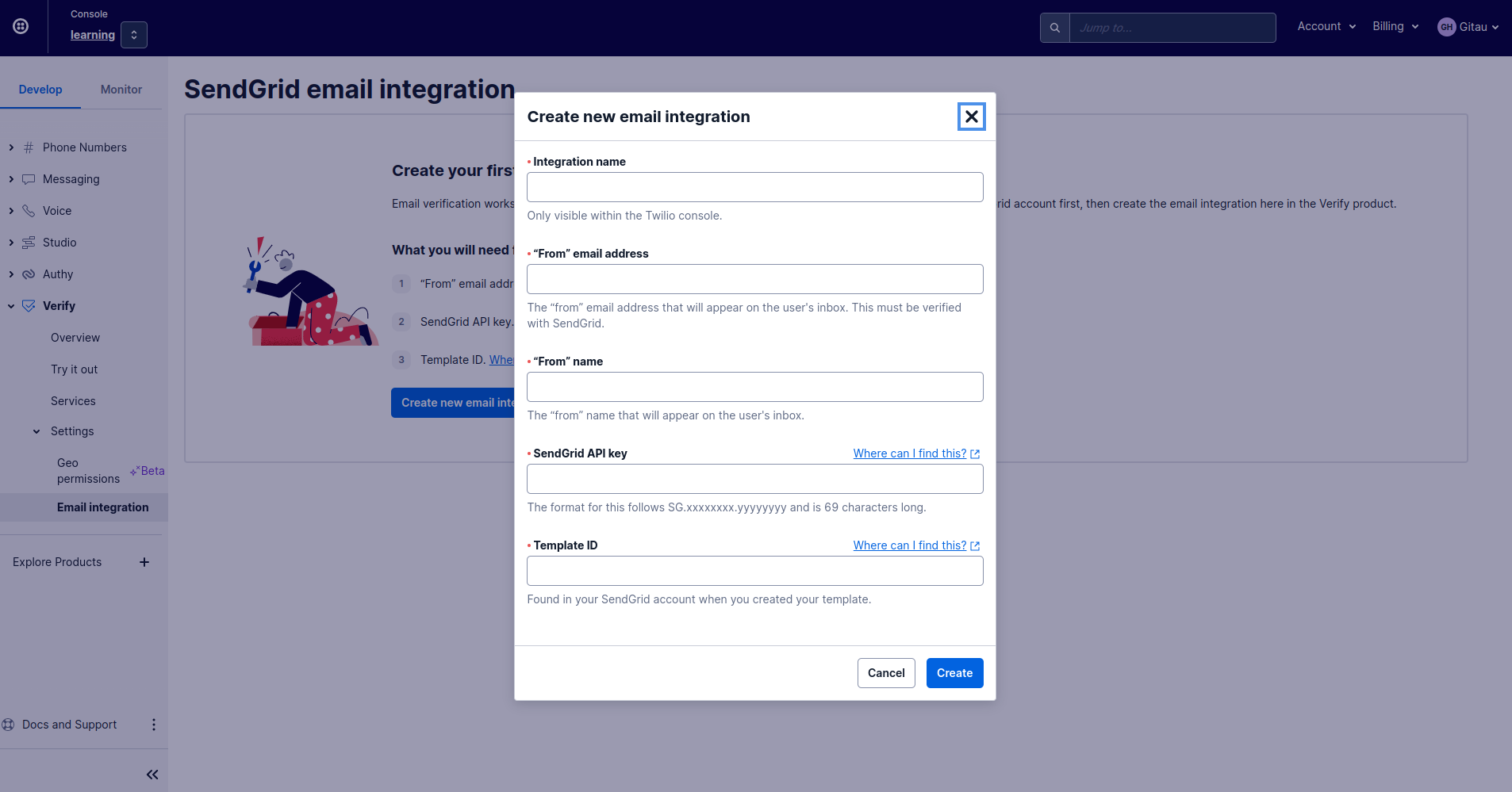Click Explore Products label
The width and height of the screenshot is (1512, 792).
(57, 562)
